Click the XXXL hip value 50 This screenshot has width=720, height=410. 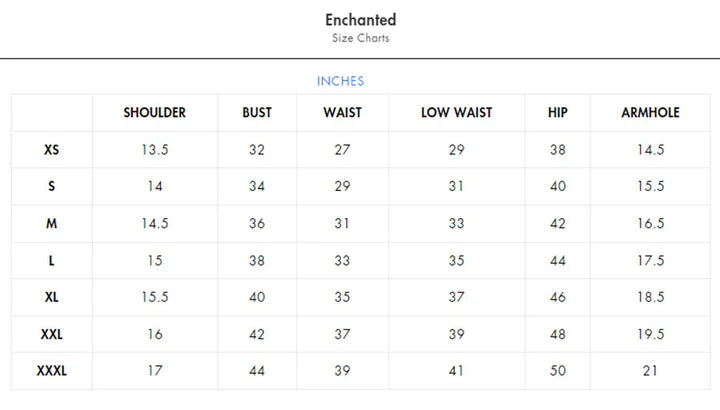[x=557, y=372]
